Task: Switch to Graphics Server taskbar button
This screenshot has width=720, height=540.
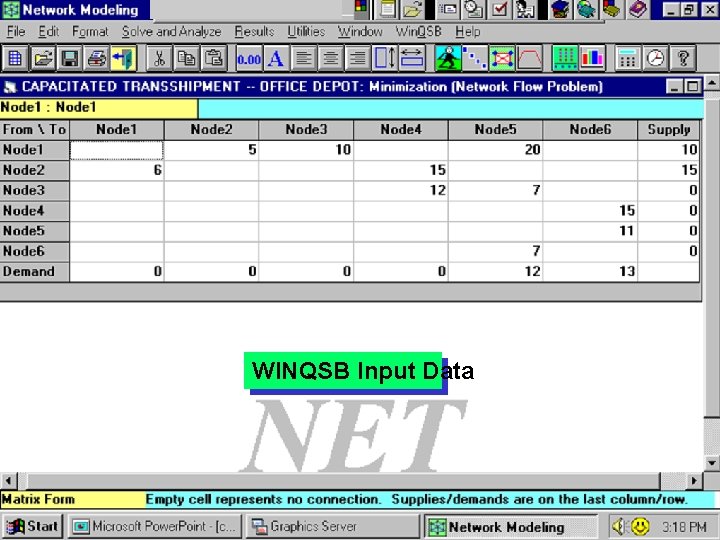Action: pos(332,526)
